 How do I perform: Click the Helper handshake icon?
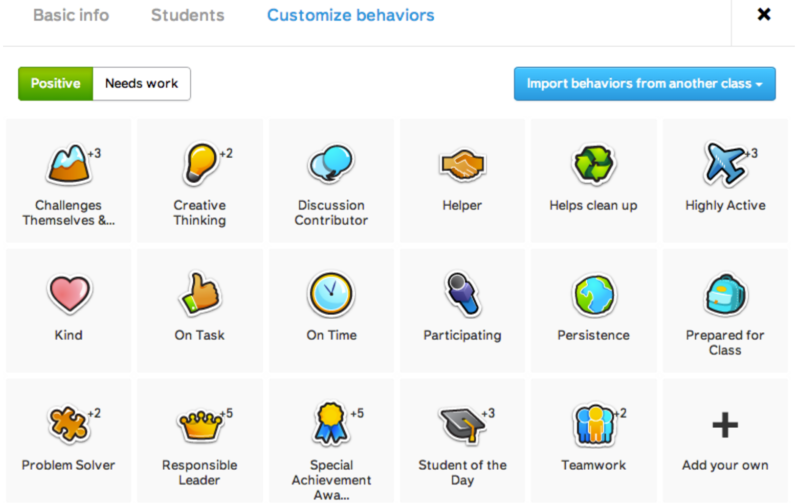[x=461, y=165]
